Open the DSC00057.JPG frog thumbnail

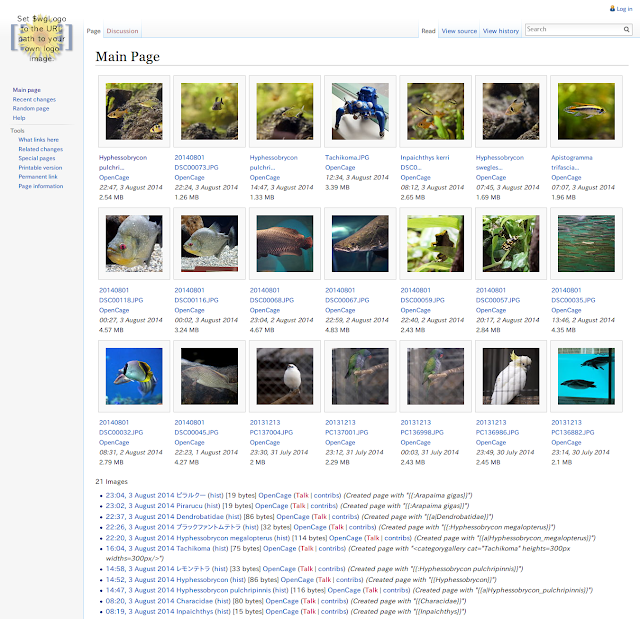pyautogui.click(x=511, y=244)
